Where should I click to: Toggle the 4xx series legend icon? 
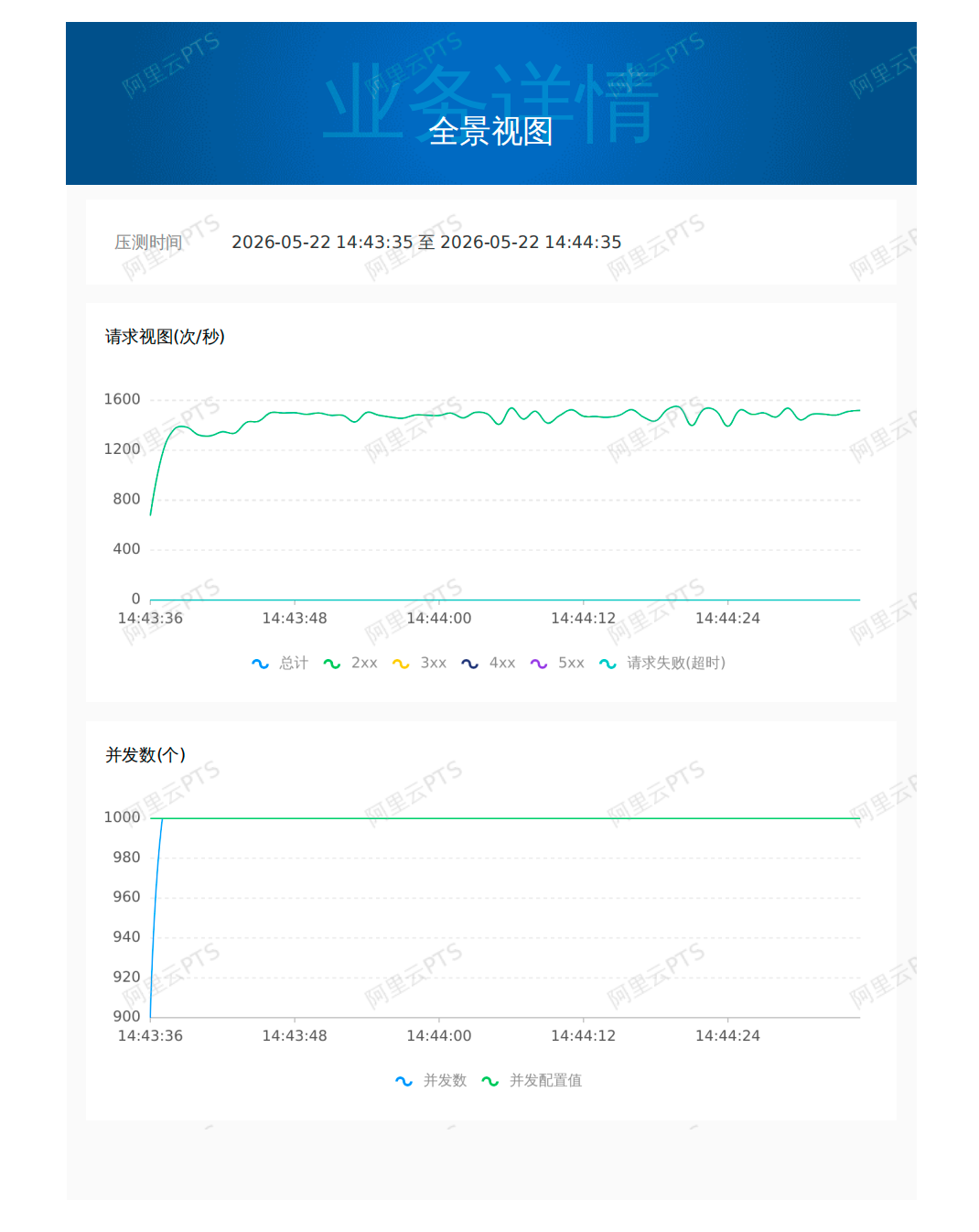pos(469,664)
